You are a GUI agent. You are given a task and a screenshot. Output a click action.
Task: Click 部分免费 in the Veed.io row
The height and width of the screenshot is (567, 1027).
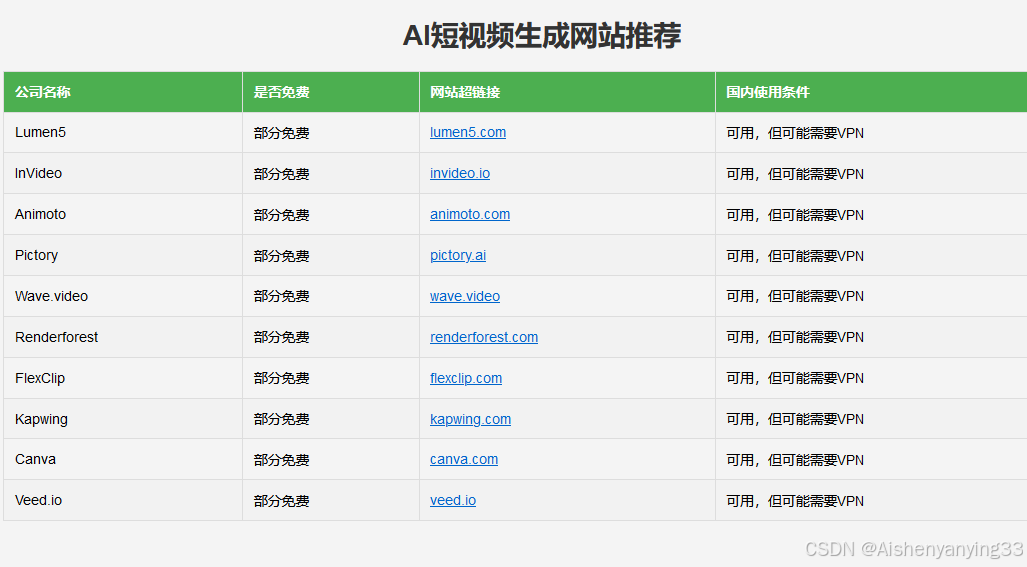tap(282, 501)
